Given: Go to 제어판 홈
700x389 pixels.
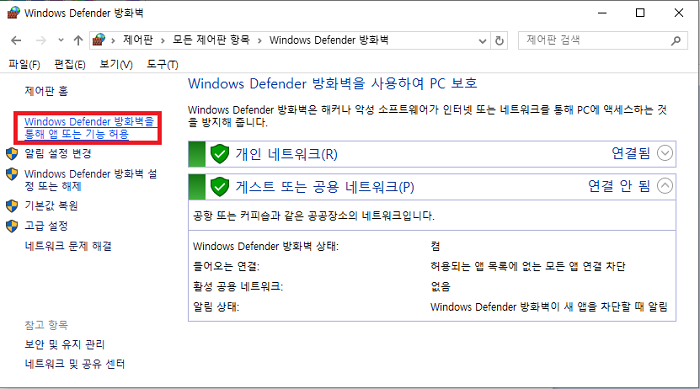Looking at the screenshot, I should [46, 91].
